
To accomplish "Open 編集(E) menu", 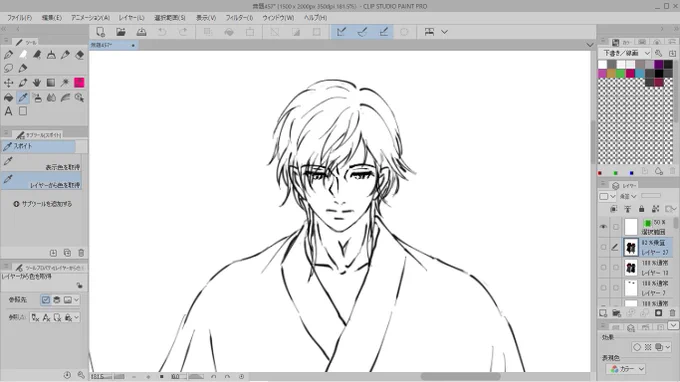I will point(52,18).
